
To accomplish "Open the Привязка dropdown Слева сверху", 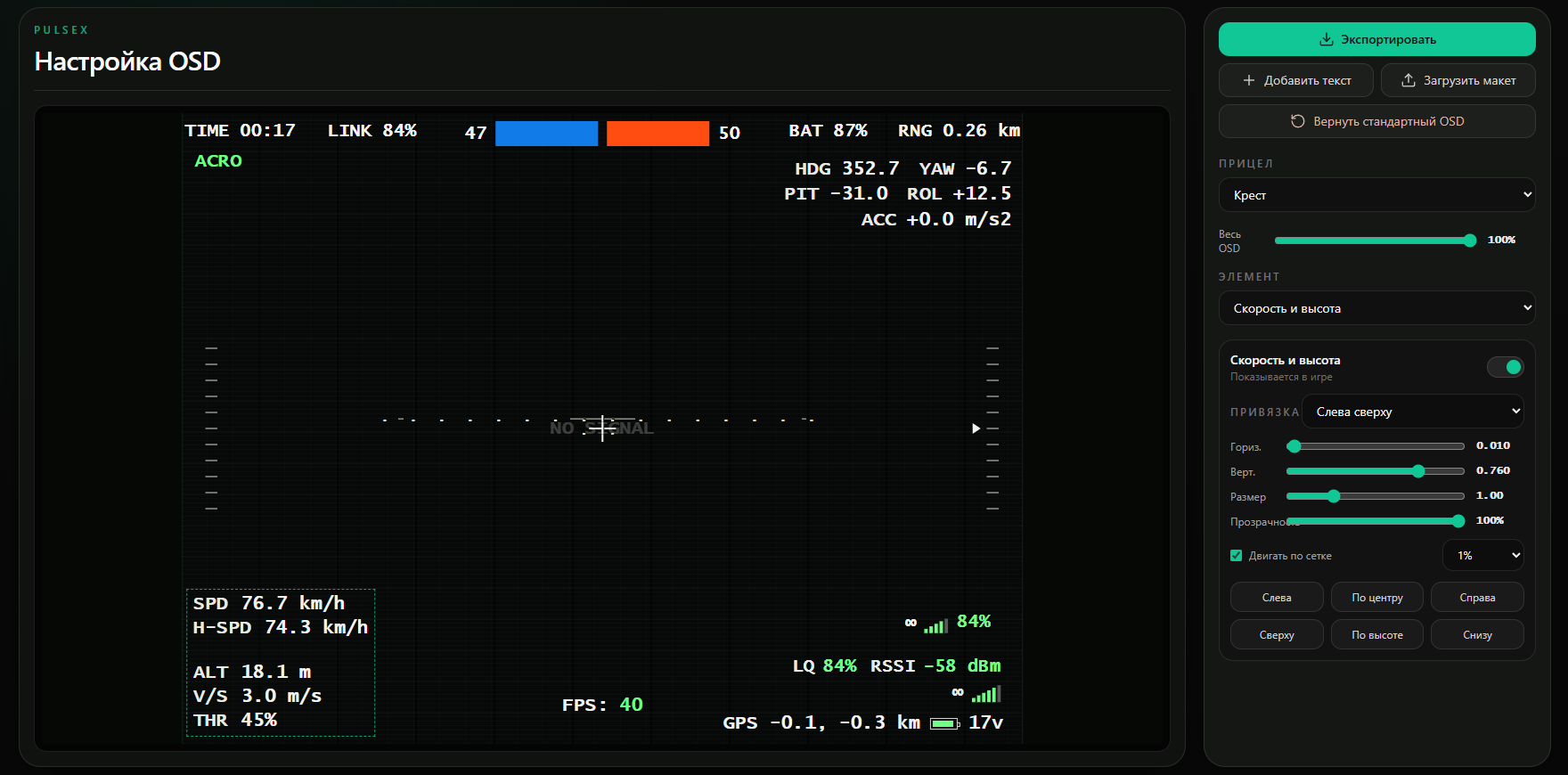I will [1412, 412].
